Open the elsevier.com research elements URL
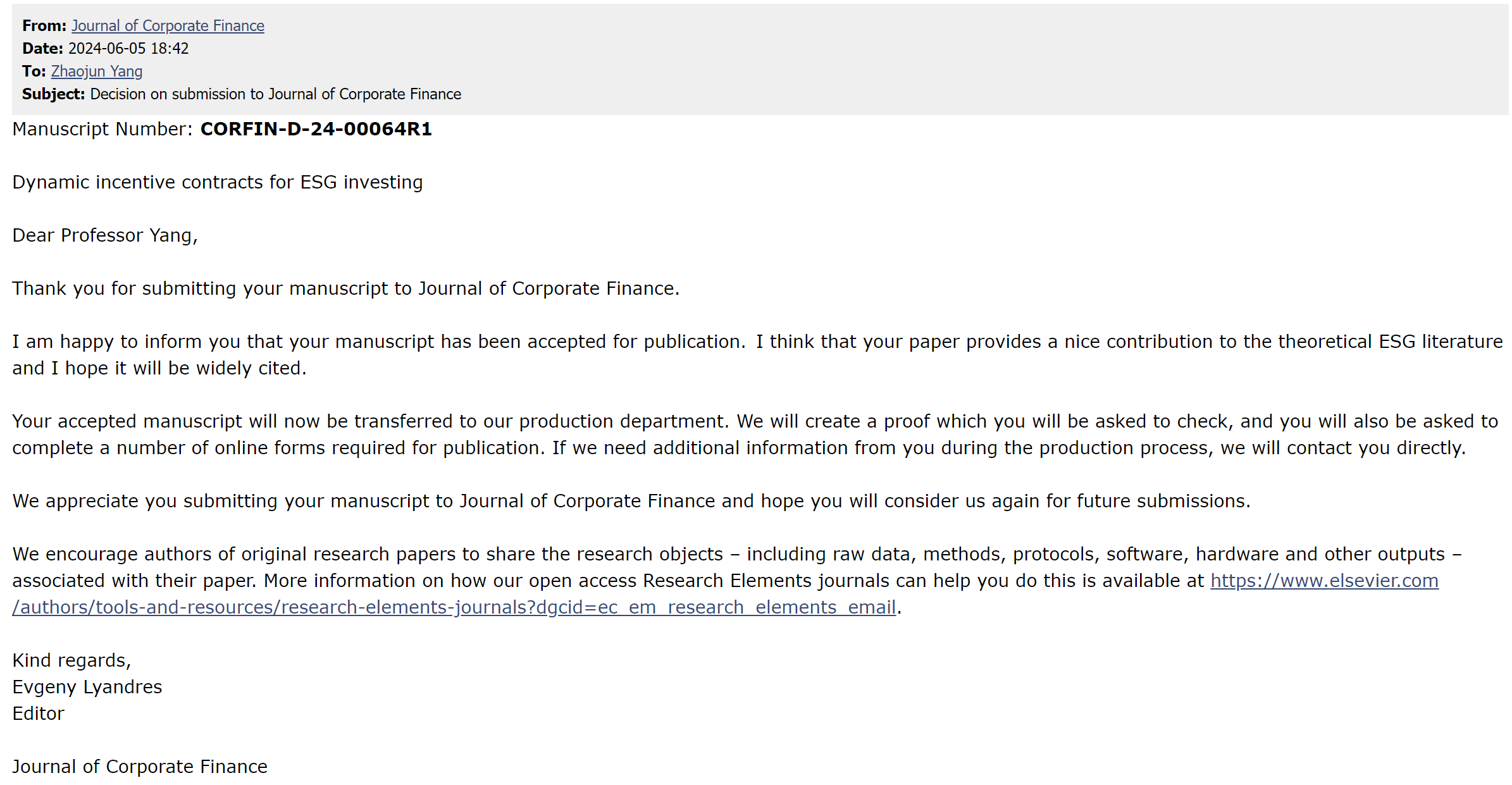This screenshot has height=785, width=1512. (1324, 581)
